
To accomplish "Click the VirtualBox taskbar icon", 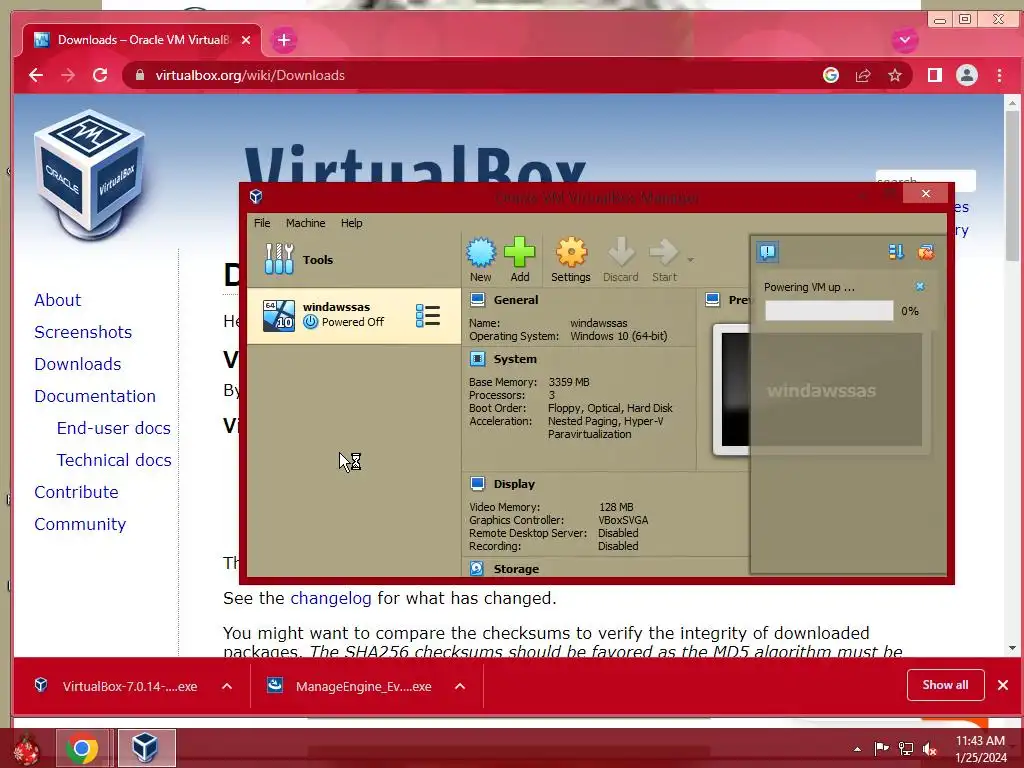I will tap(146, 748).
